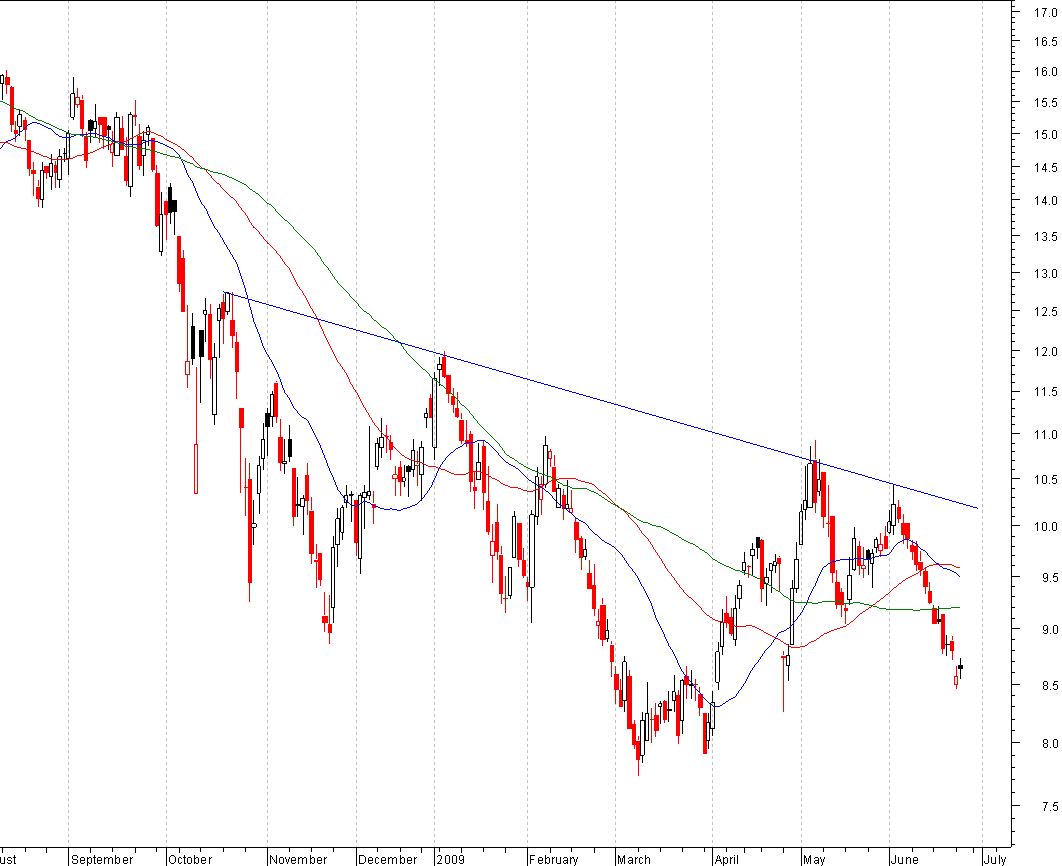
Task: Select the 14.5 price axis value
Action: click(x=1046, y=167)
